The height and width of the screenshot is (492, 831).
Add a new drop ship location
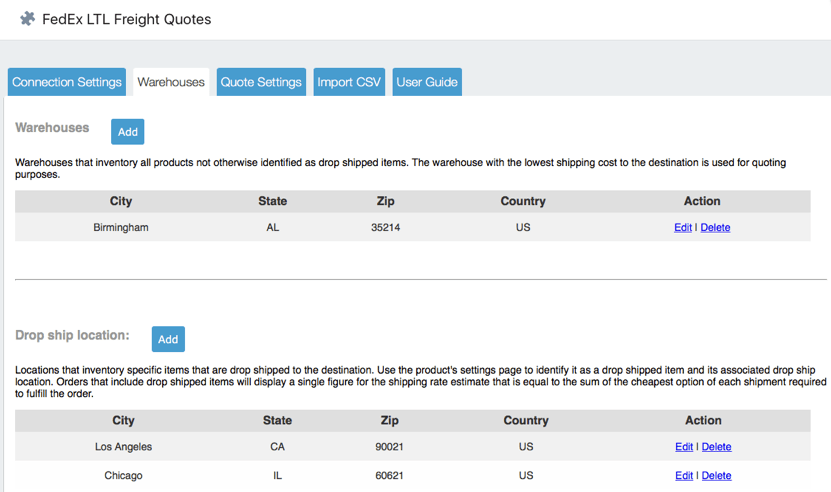tap(168, 339)
